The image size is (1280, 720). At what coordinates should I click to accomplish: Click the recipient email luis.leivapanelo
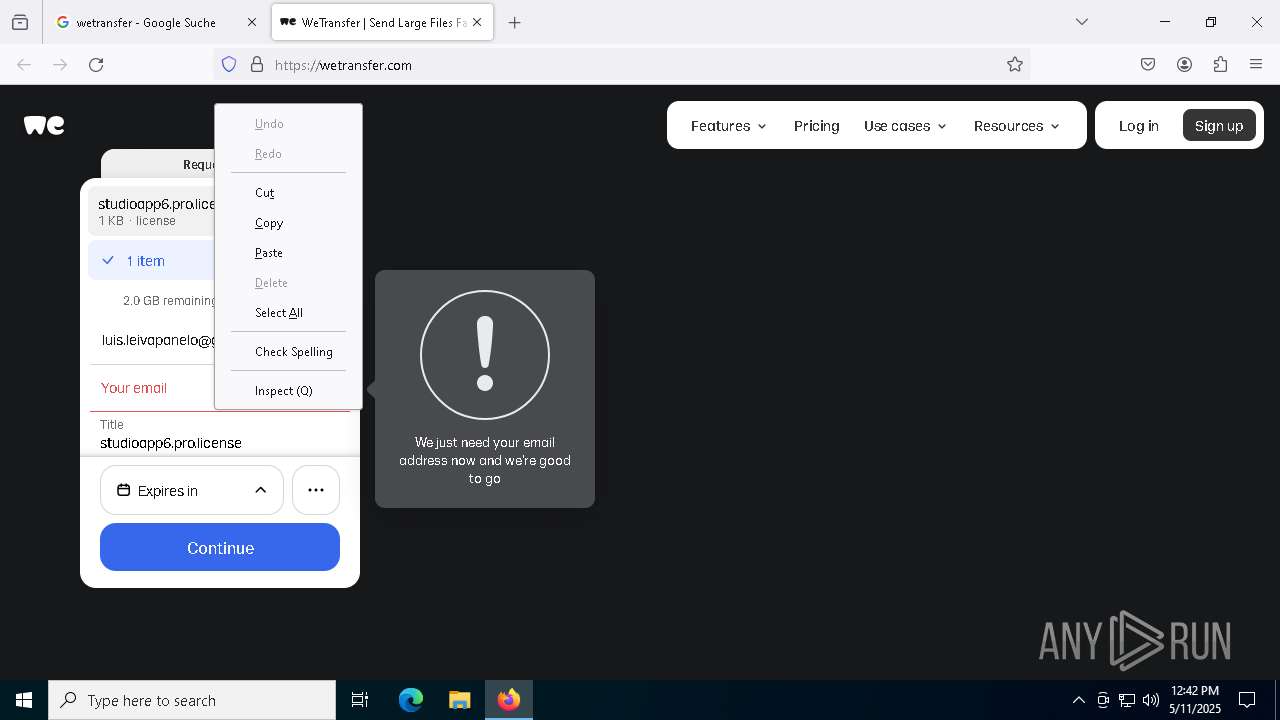pos(158,340)
